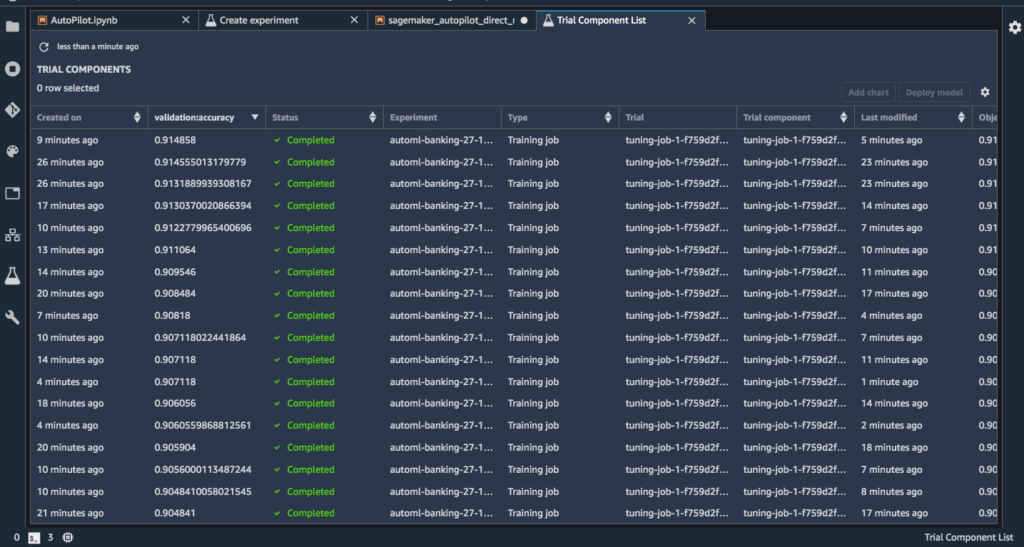Image resolution: width=1024 pixels, height=547 pixels.
Task: Open SageMaker experiments flask icon
Action: pos(12,276)
